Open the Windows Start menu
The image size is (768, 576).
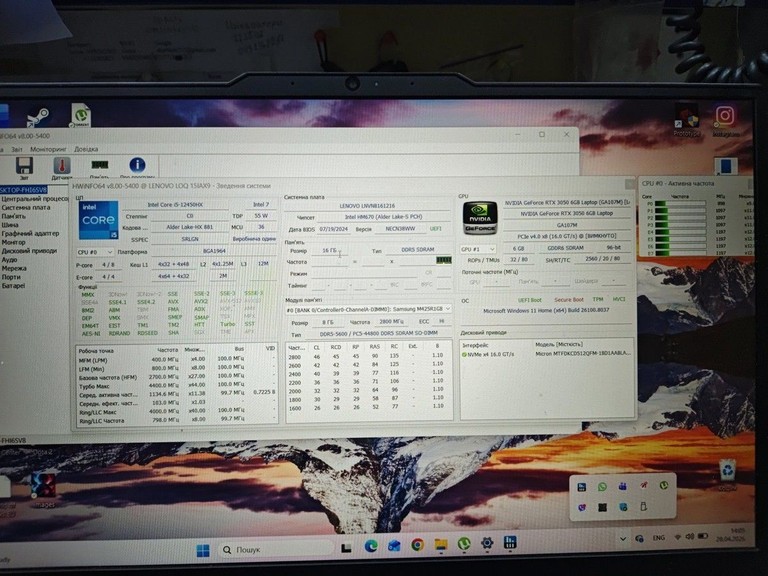[203, 551]
